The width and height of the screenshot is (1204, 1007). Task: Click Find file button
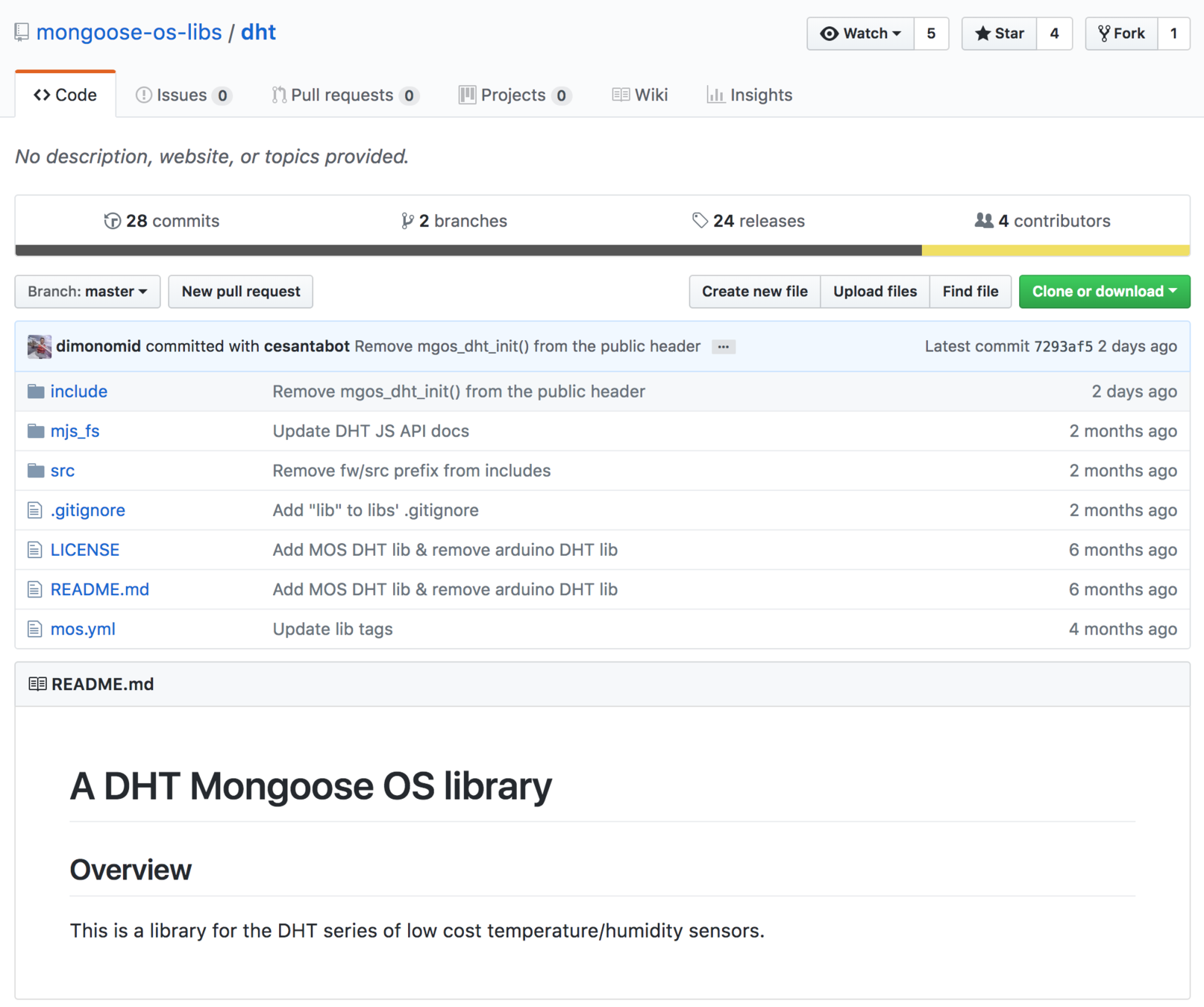click(970, 292)
